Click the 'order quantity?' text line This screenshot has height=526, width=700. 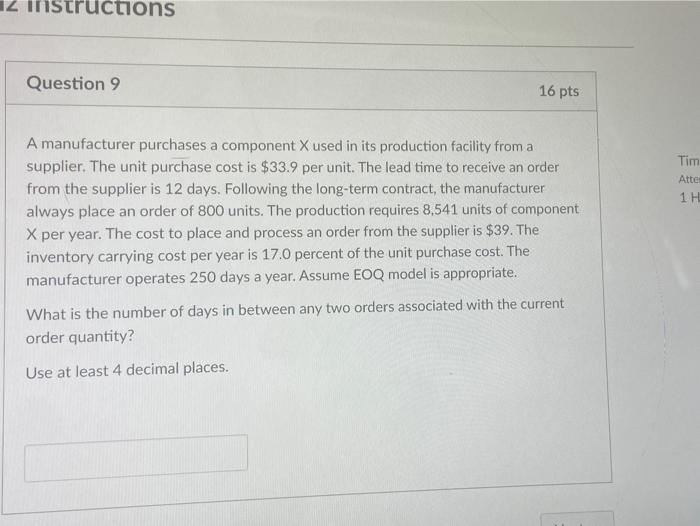click(80, 337)
